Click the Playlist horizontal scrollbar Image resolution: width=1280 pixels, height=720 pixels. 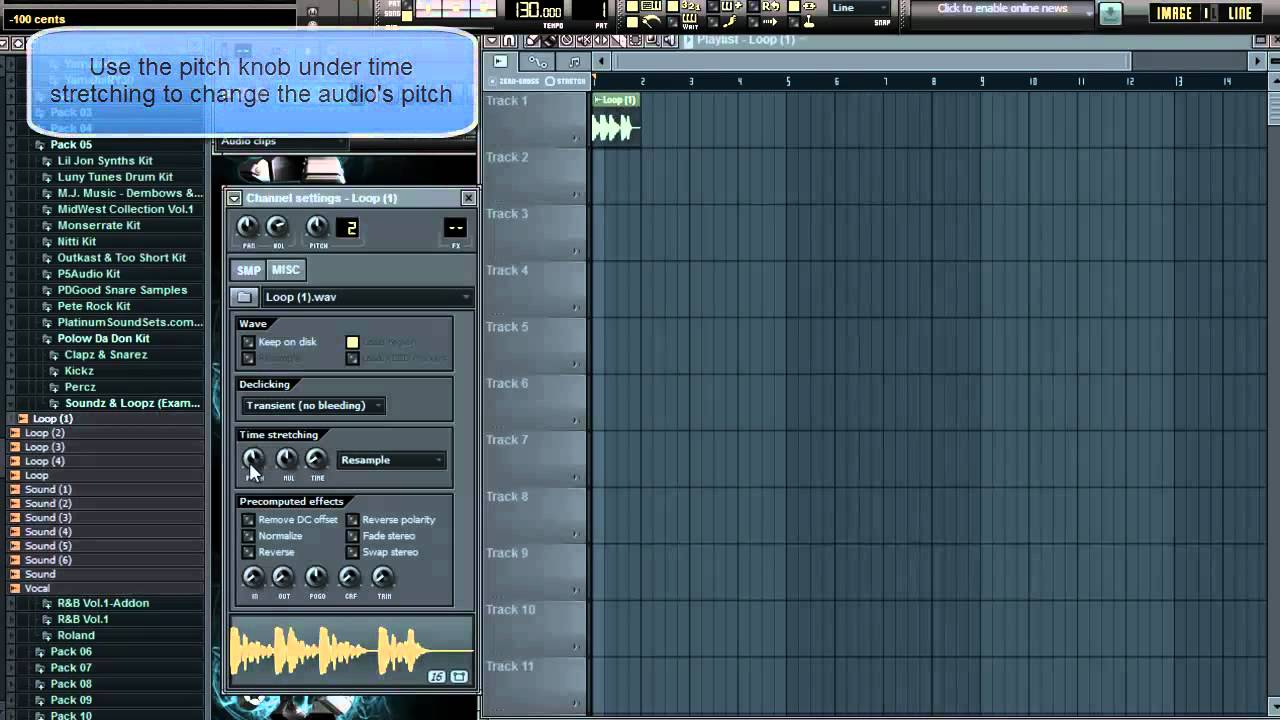871,62
